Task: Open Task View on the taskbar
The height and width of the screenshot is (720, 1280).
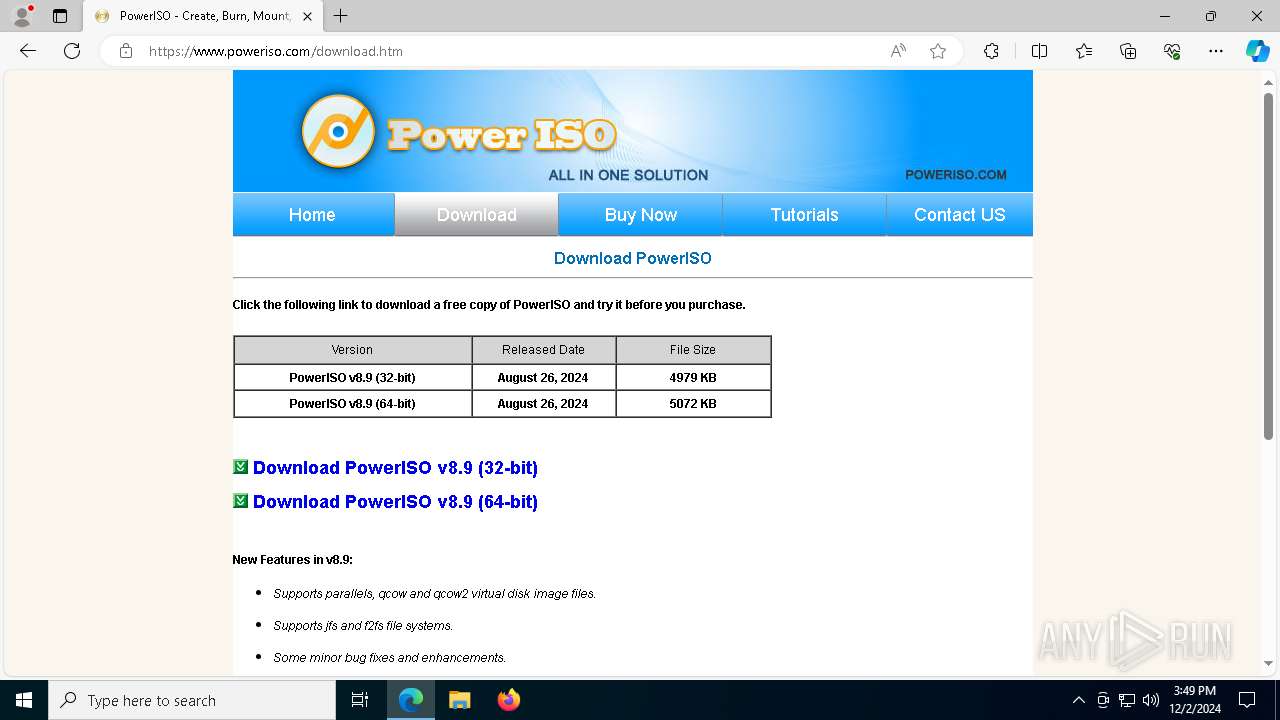Action: click(360, 700)
